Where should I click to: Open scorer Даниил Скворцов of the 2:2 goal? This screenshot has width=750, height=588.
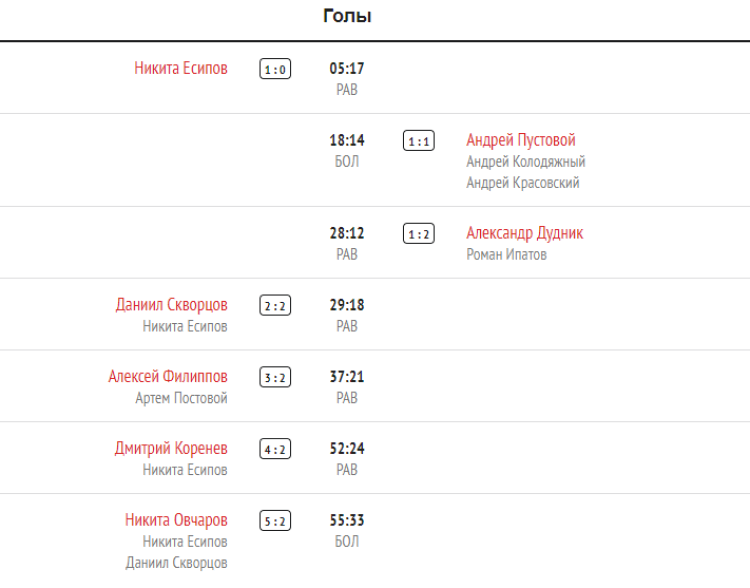171,305
